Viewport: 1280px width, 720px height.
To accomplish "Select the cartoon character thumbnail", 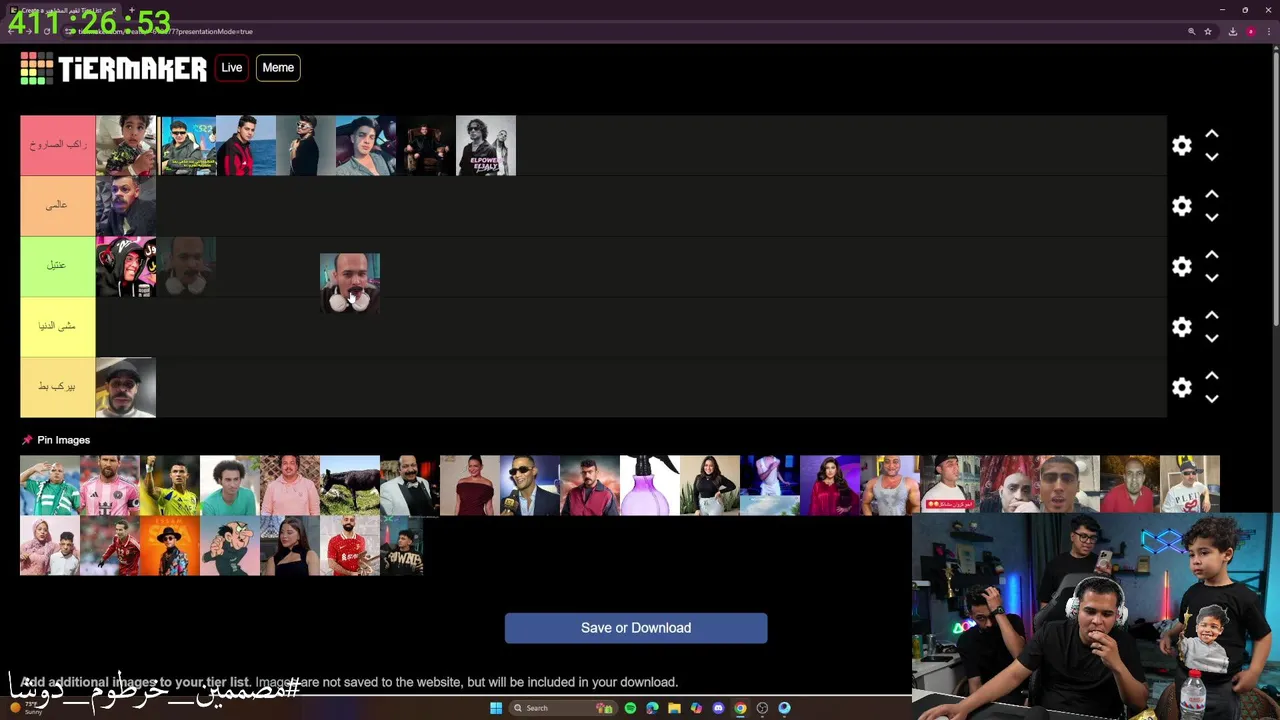I will tap(230, 546).
